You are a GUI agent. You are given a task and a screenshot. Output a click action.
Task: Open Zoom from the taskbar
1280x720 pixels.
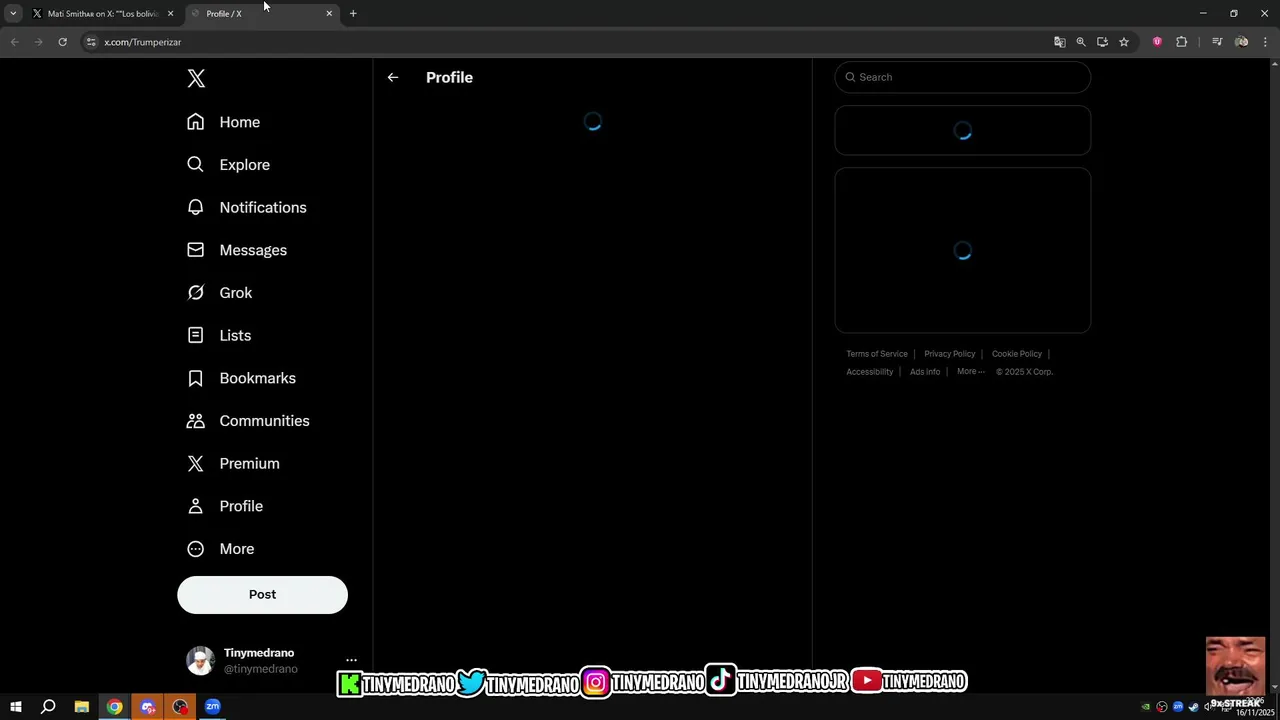point(213,707)
